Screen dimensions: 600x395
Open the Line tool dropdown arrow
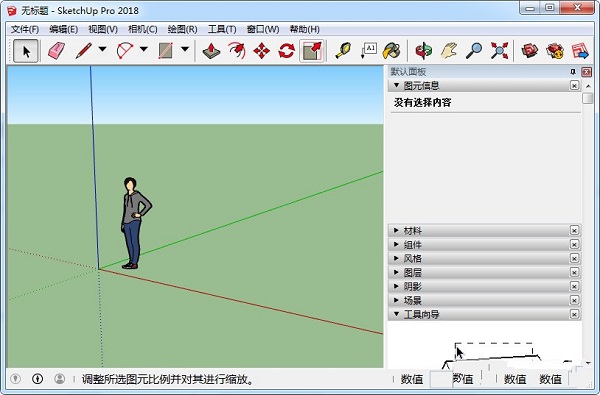click(x=103, y=49)
